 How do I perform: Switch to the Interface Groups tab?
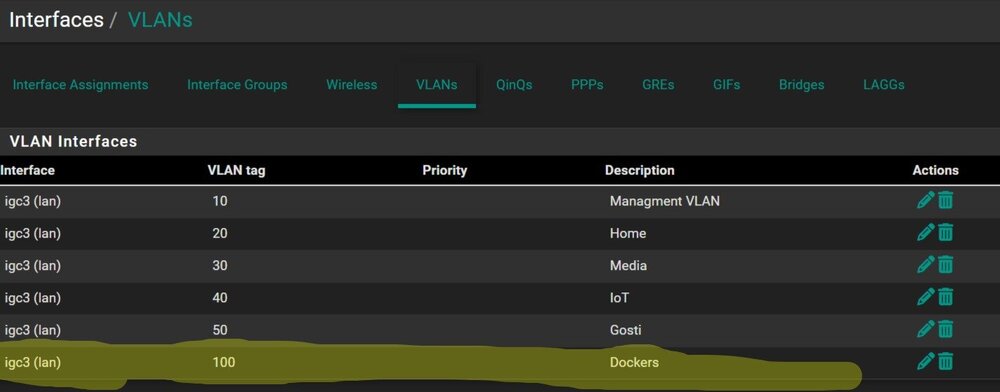[x=237, y=85]
